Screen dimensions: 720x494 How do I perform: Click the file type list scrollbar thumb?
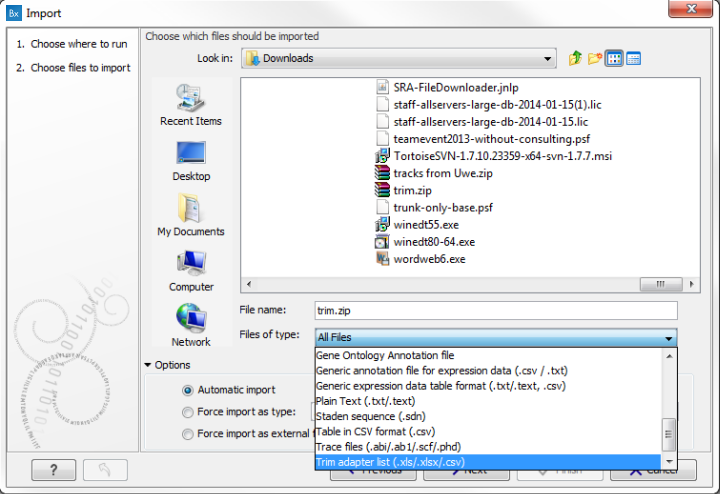click(669, 434)
